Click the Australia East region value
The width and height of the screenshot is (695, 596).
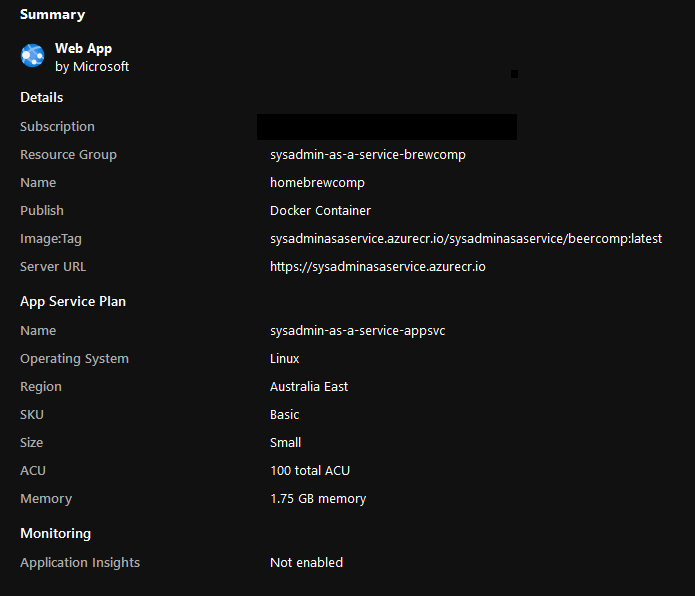[309, 386]
